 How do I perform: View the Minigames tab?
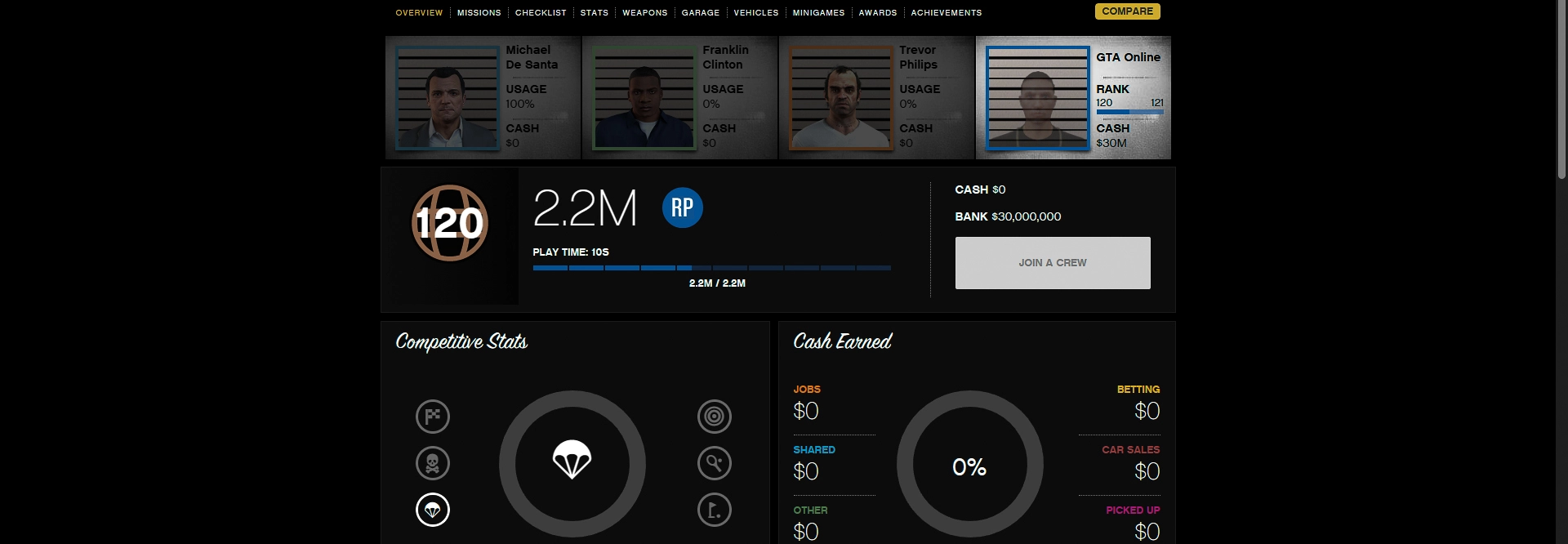818,13
